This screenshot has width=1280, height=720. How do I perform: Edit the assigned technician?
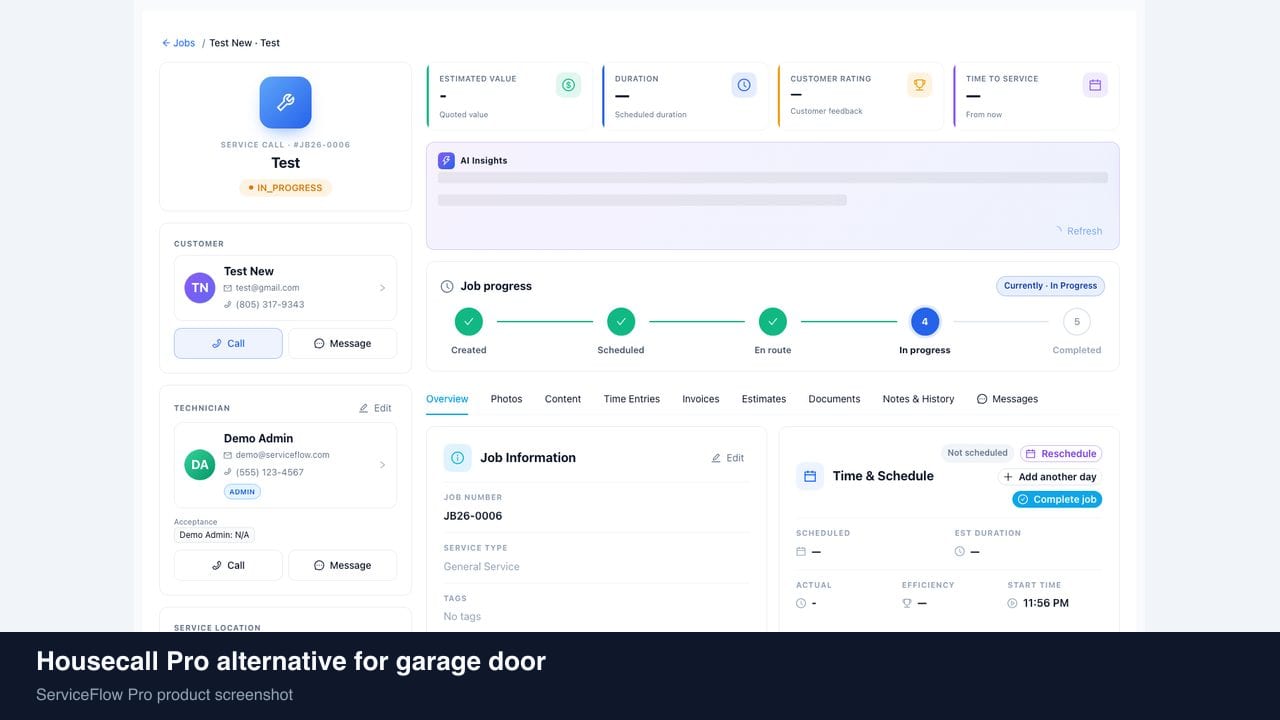(x=375, y=408)
